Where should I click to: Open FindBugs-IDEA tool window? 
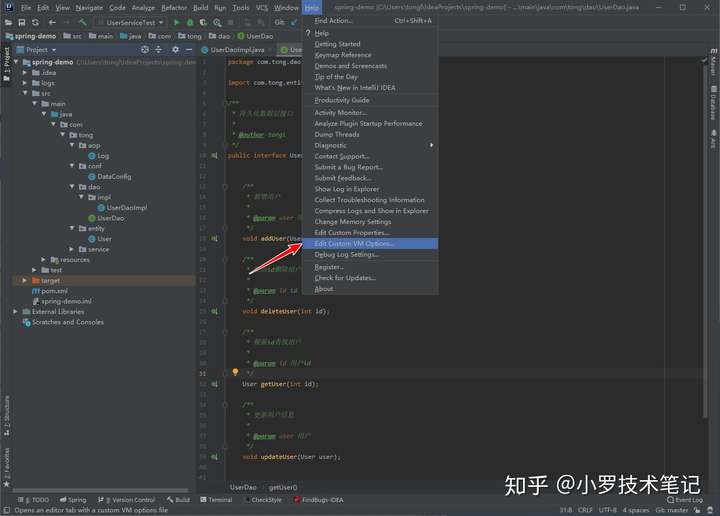point(319,500)
